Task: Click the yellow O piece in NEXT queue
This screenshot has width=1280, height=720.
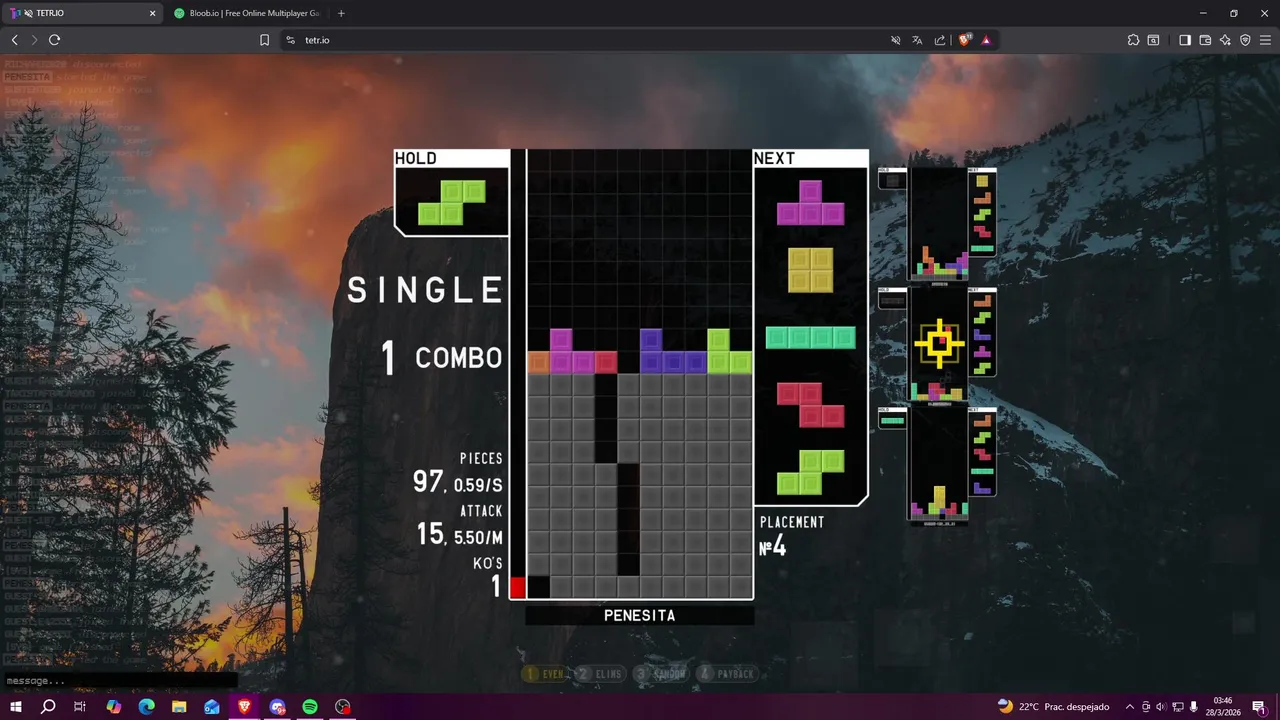Action: click(811, 270)
